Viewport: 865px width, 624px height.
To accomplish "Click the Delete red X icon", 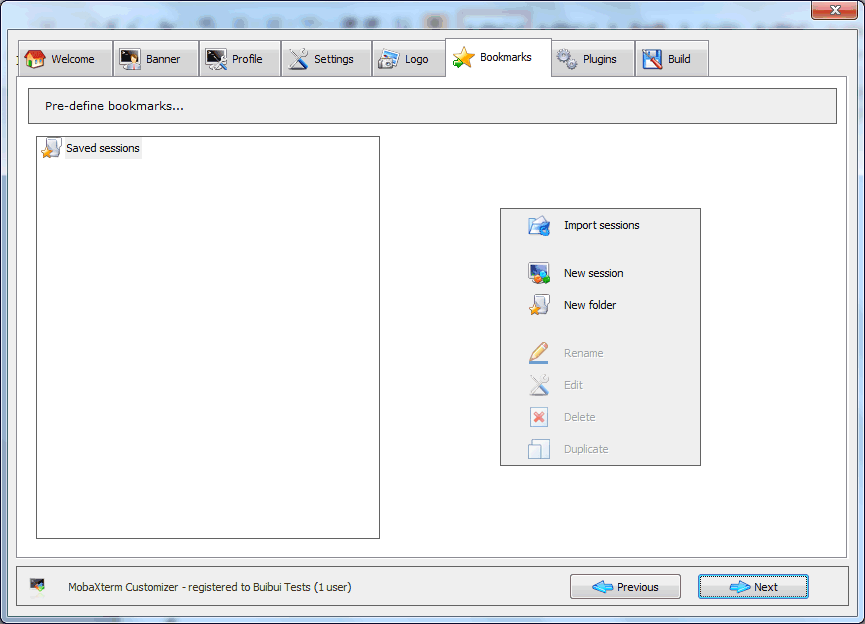I will [x=538, y=417].
